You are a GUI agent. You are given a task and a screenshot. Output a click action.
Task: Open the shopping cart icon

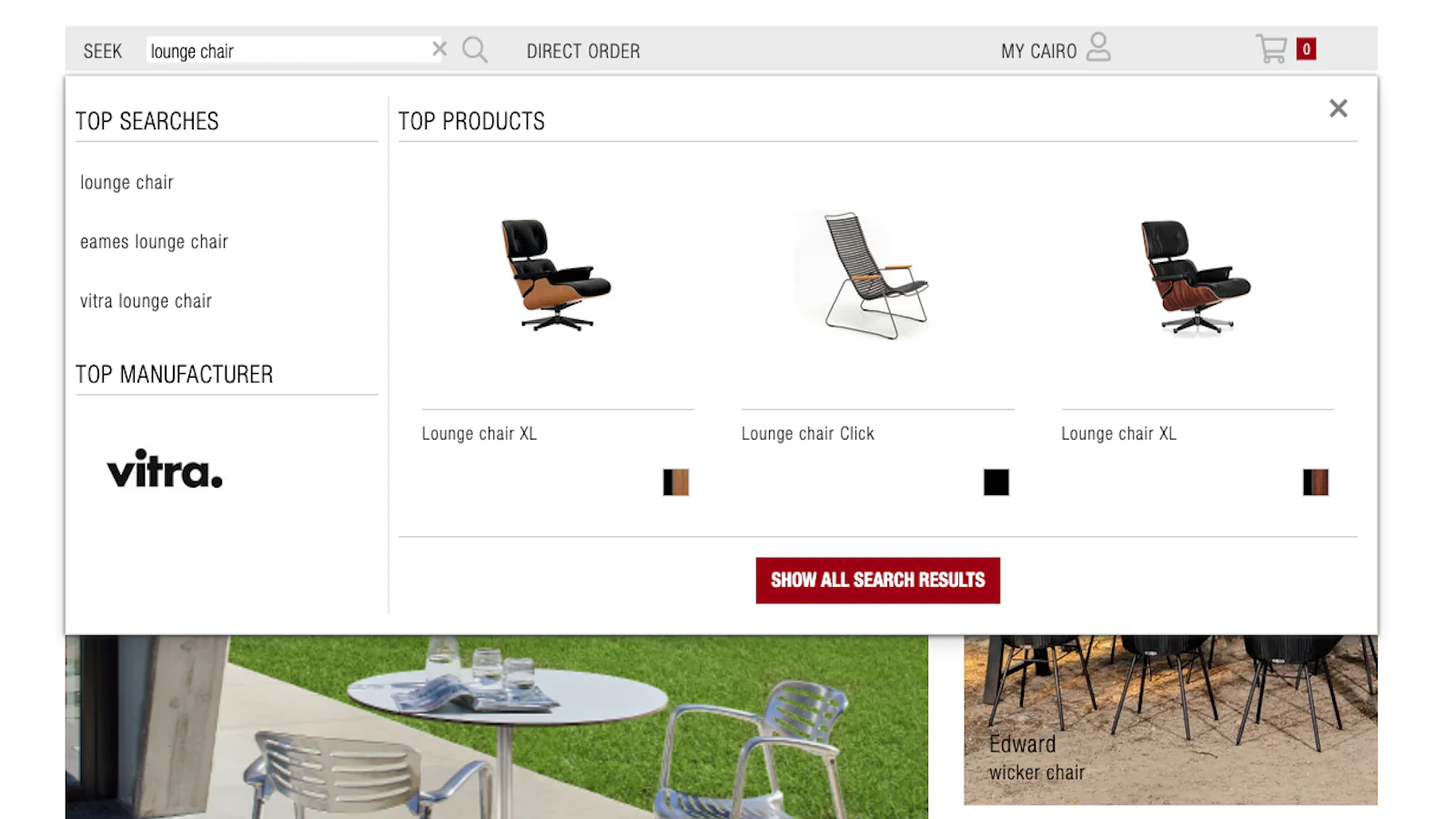click(1271, 48)
